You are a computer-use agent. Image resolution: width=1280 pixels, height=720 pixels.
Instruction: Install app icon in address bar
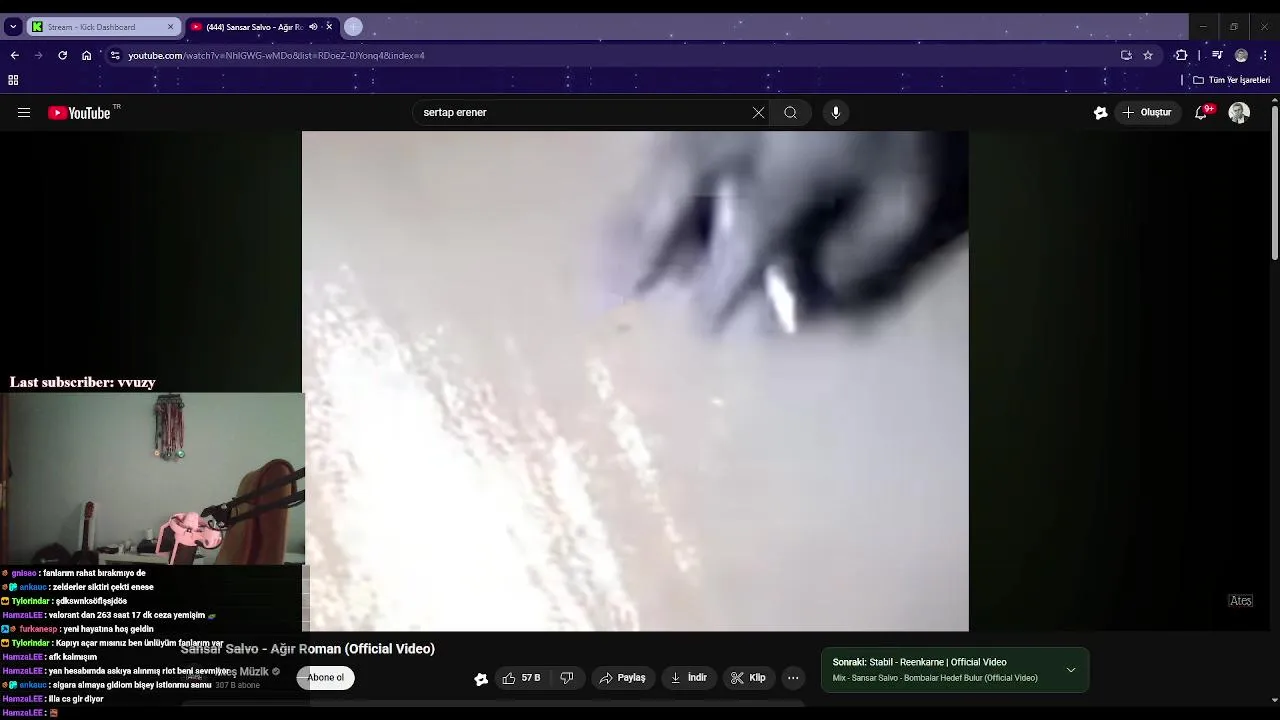[1126, 55]
